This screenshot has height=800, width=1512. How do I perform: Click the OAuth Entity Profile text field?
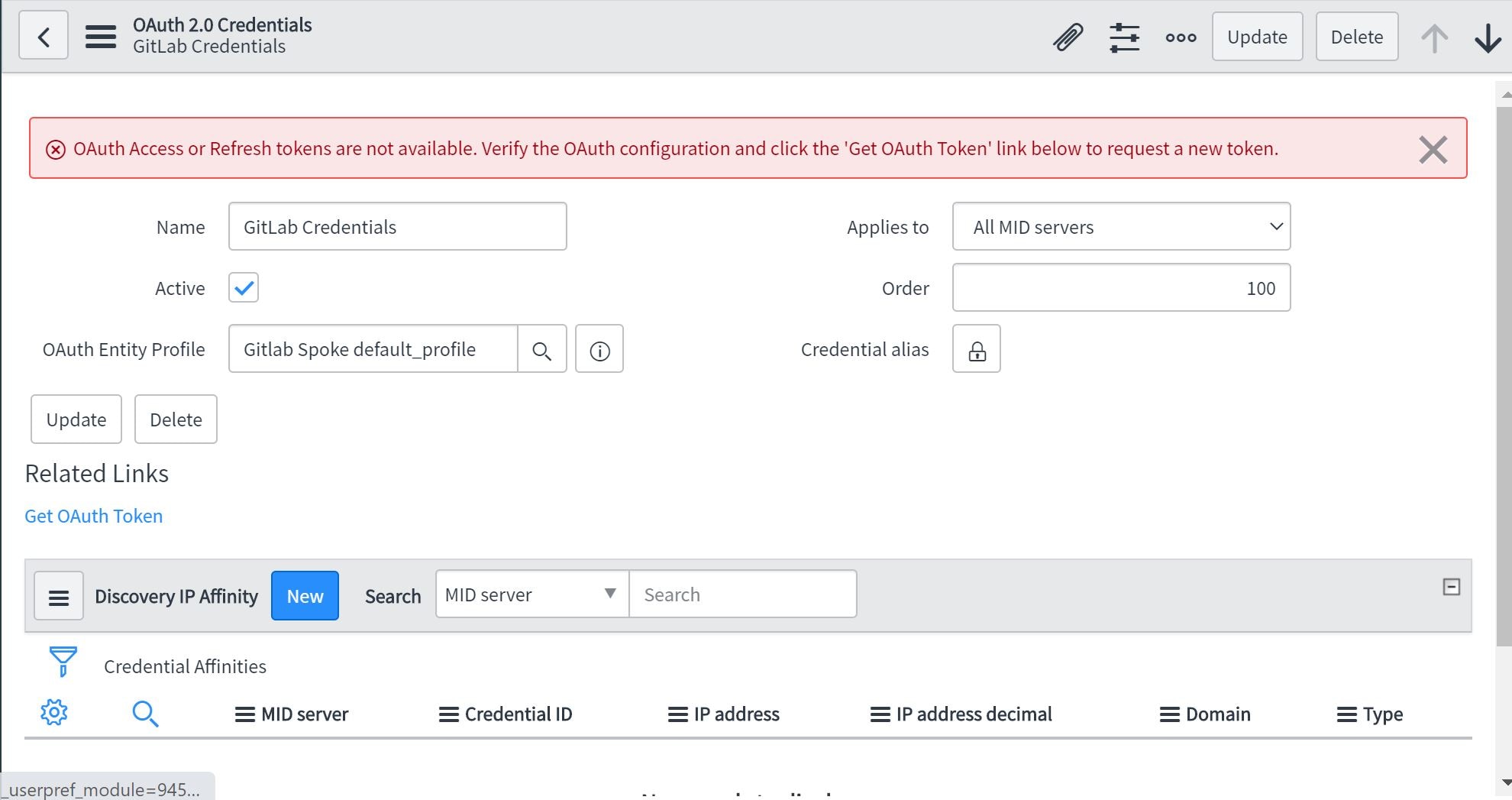(373, 349)
